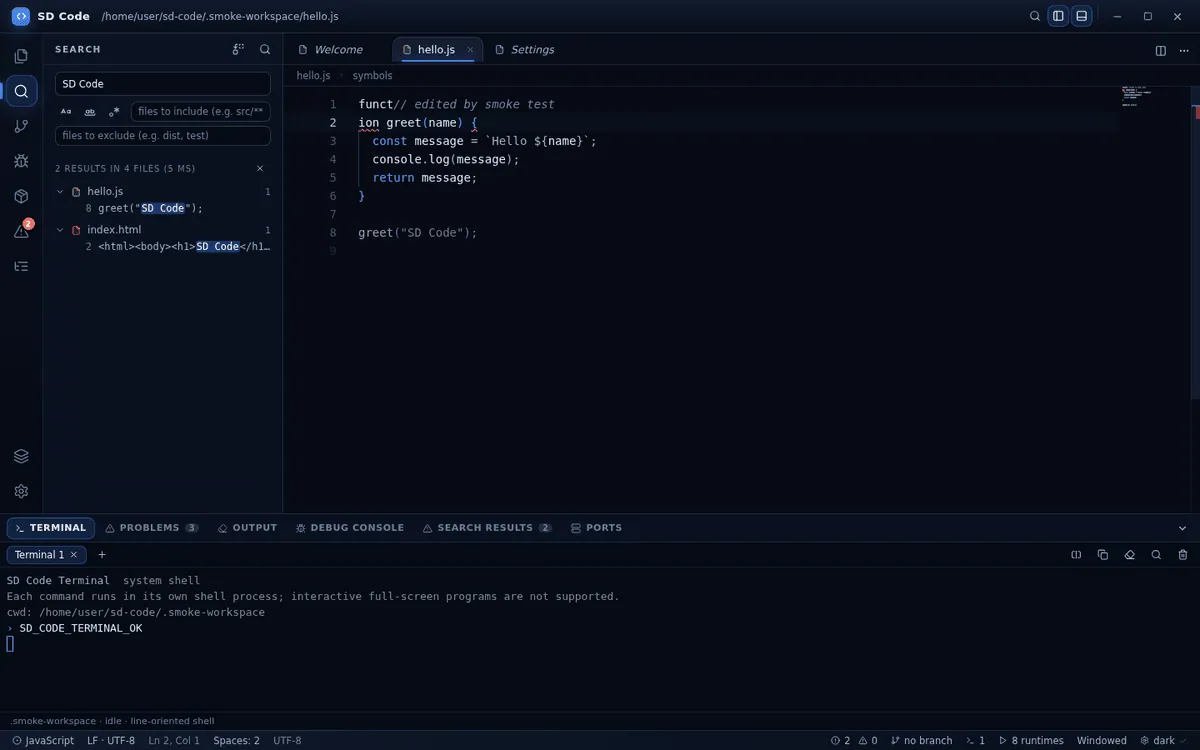Focus the files to exclude field
Image resolution: width=1200 pixels, height=750 pixels.
point(163,136)
